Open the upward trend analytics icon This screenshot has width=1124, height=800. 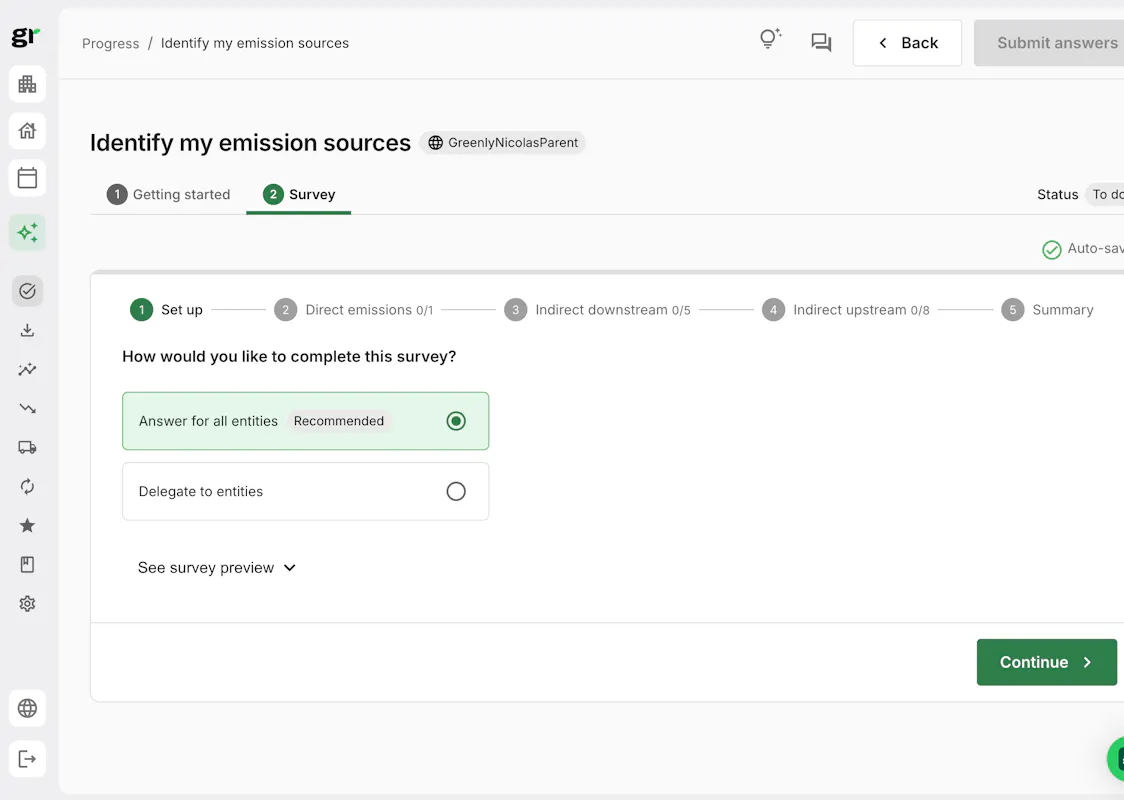[27, 369]
